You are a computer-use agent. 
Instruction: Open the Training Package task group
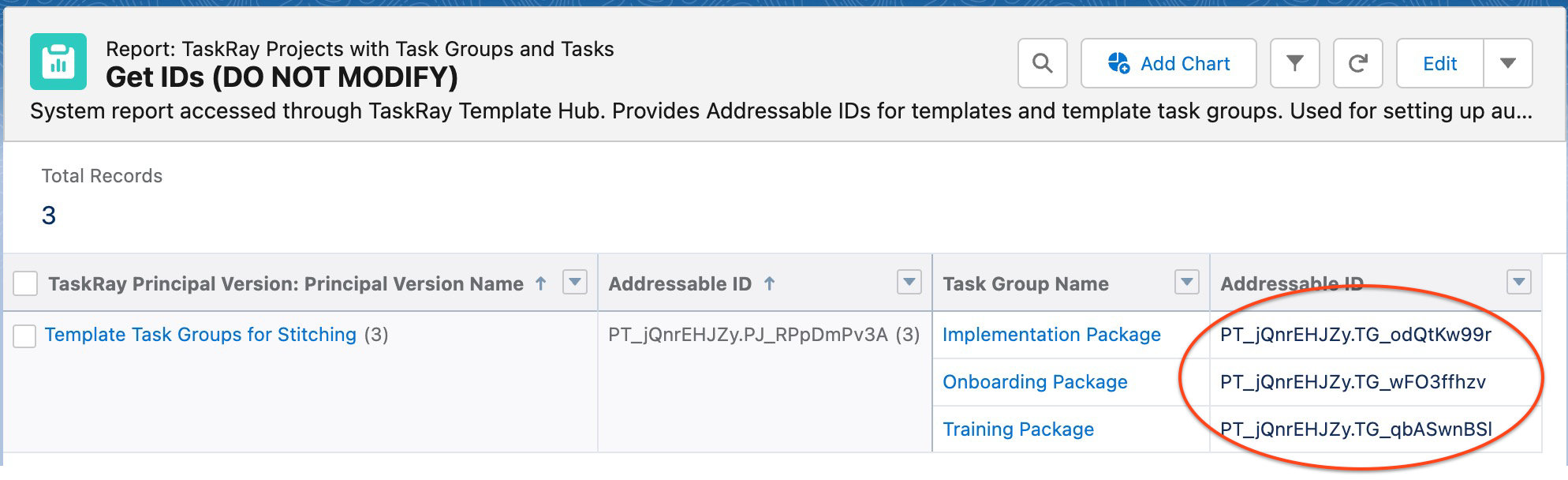(1018, 429)
